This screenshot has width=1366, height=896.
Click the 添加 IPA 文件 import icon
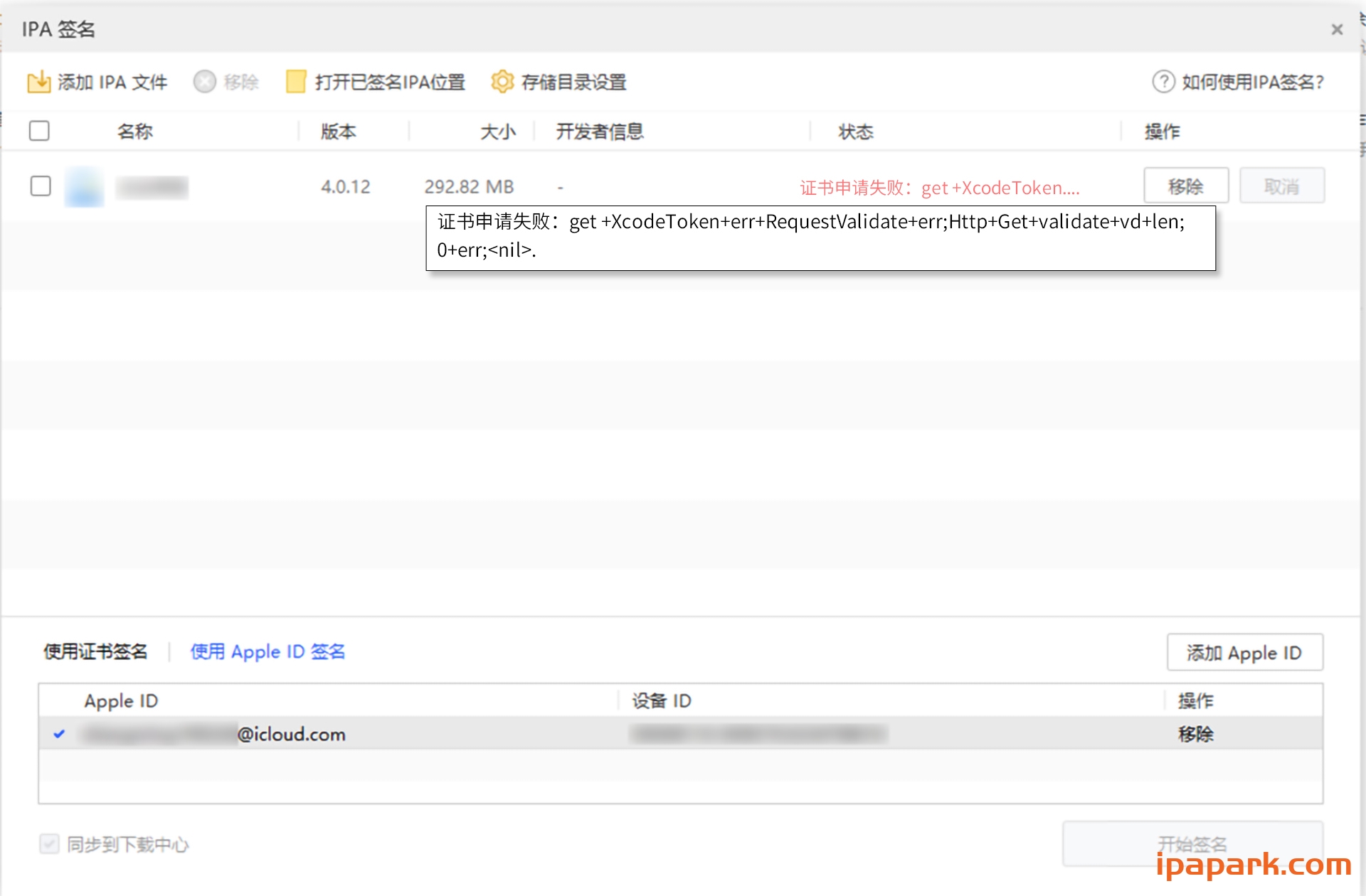[x=40, y=82]
